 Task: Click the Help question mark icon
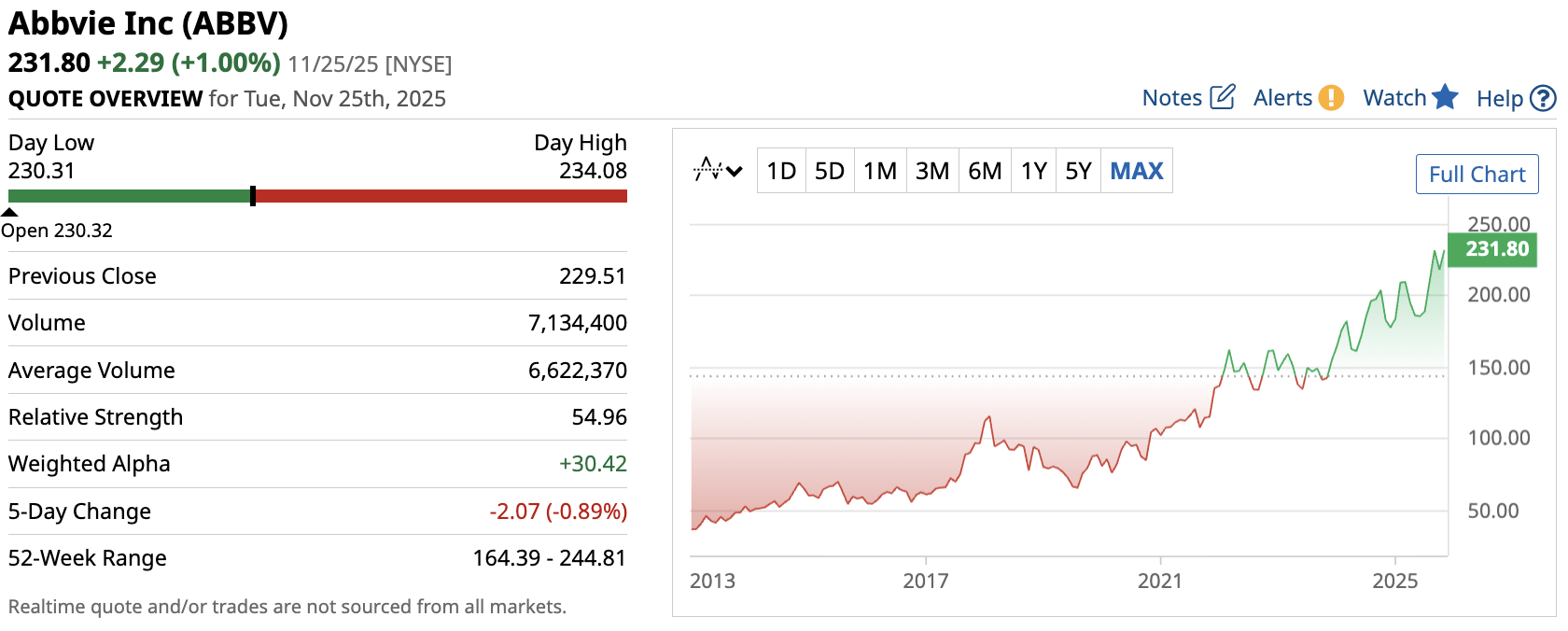pos(1544,98)
